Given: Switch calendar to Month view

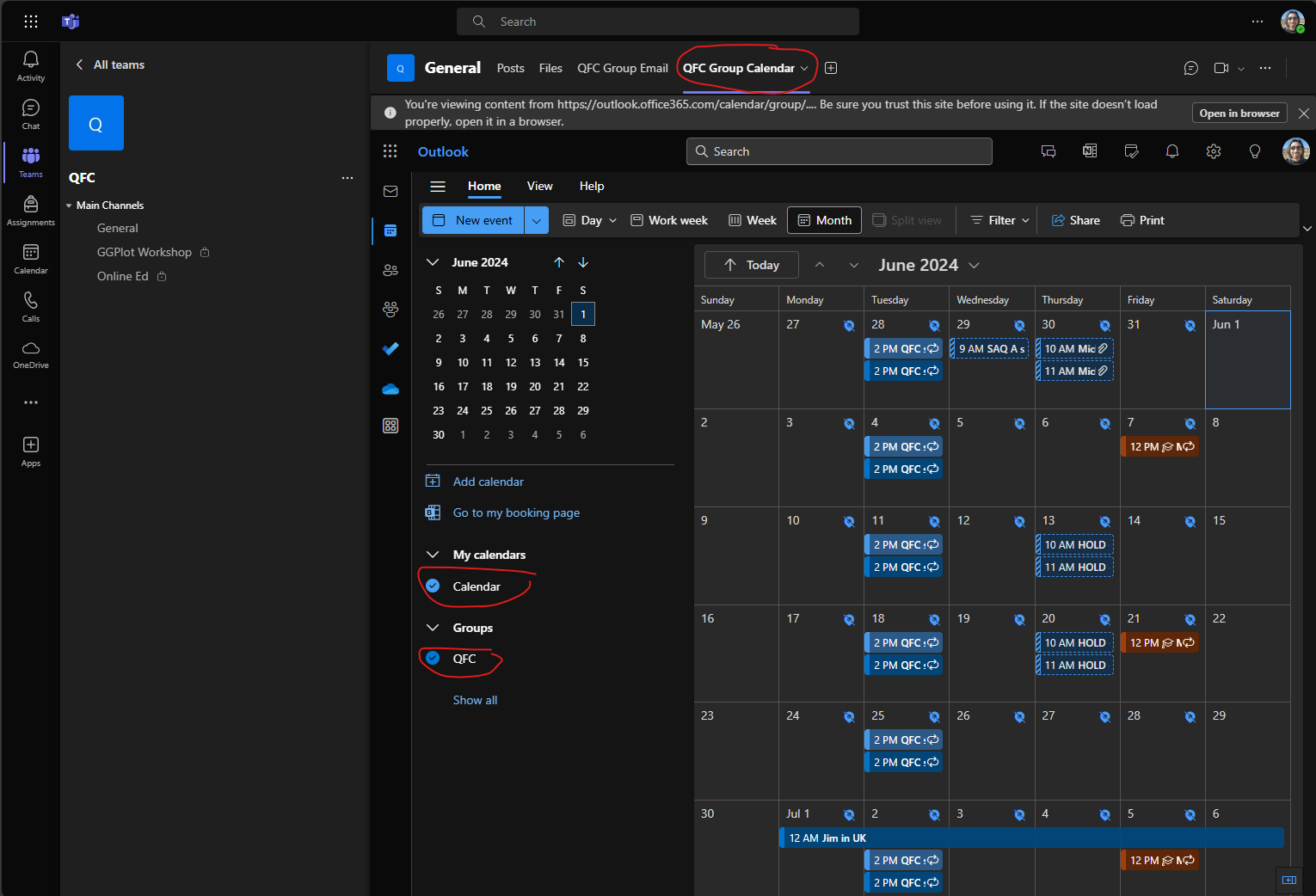Looking at the screenshot, I should (x=825, y=220).
